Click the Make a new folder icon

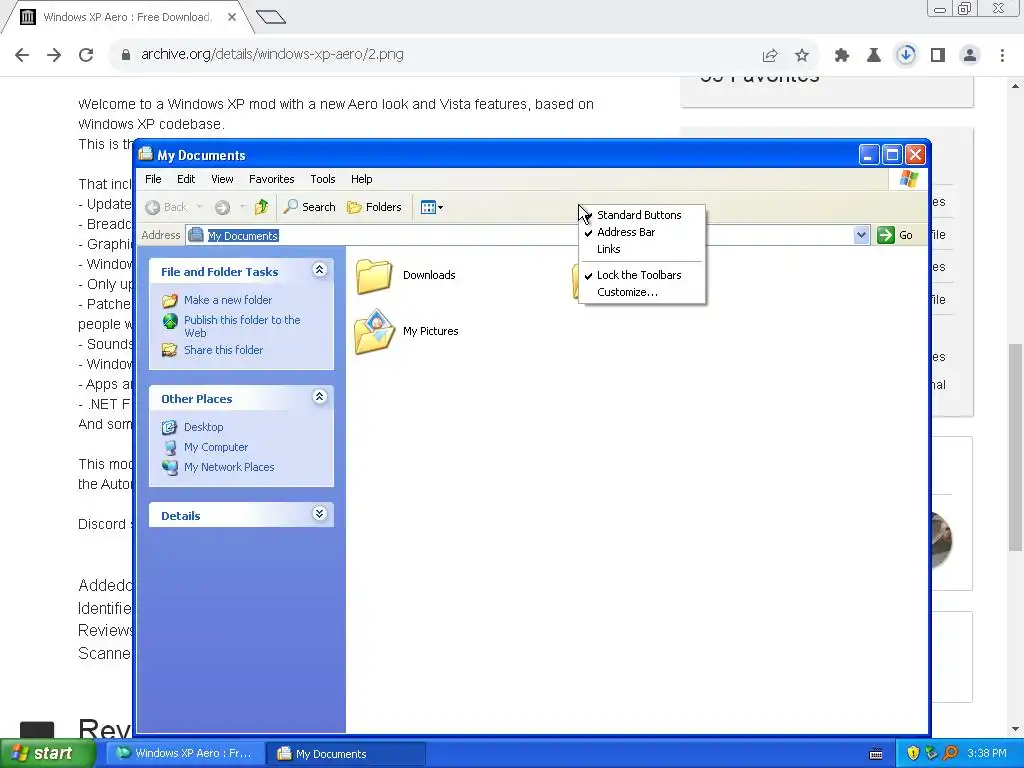coord(170,300)
